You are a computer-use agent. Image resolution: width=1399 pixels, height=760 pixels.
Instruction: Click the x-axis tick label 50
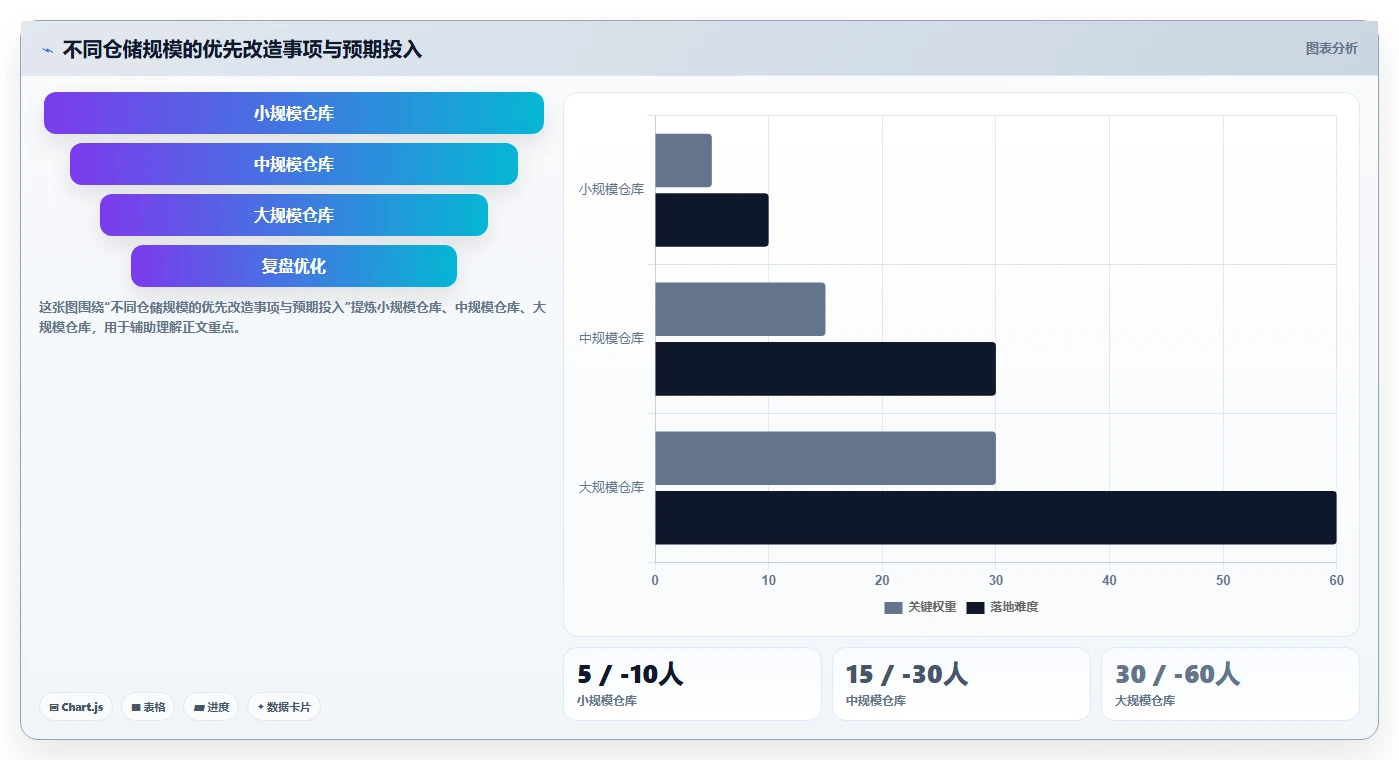tap(1223, 581)
